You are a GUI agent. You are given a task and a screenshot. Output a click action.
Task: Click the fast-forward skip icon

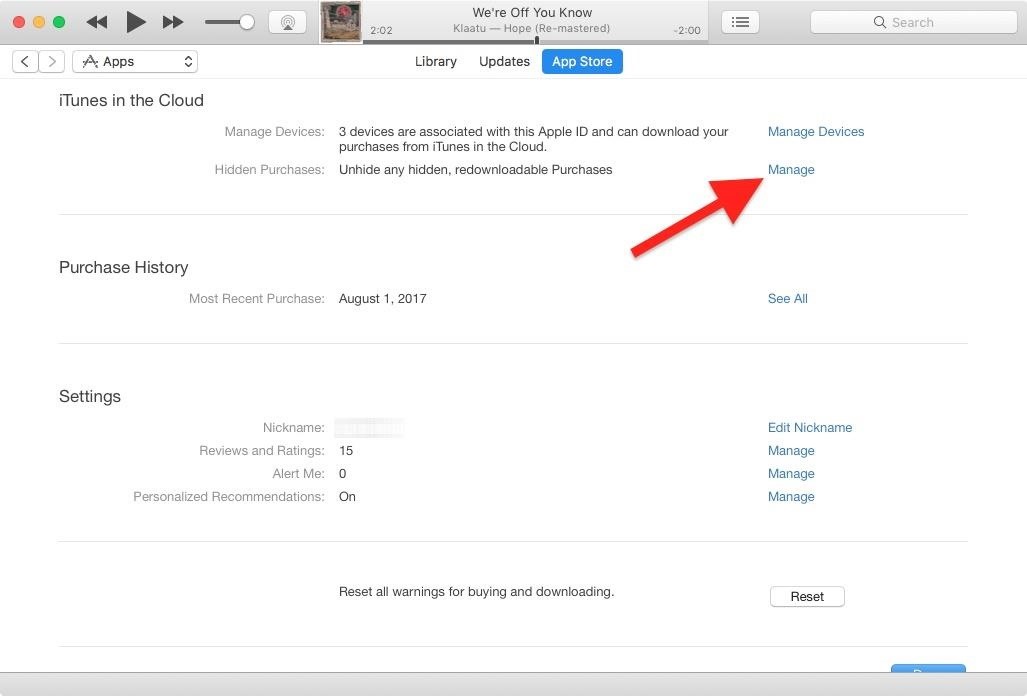pyautogui.click(x=173, y=21)
